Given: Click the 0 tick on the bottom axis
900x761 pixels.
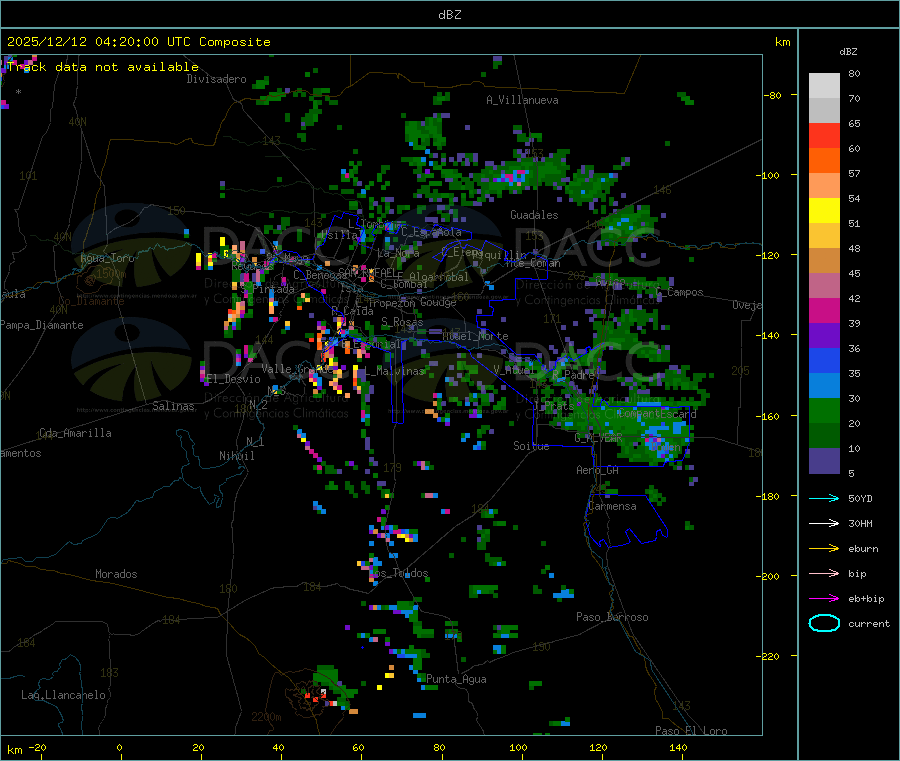Looking at the screenshot, I should pos(119,747).
